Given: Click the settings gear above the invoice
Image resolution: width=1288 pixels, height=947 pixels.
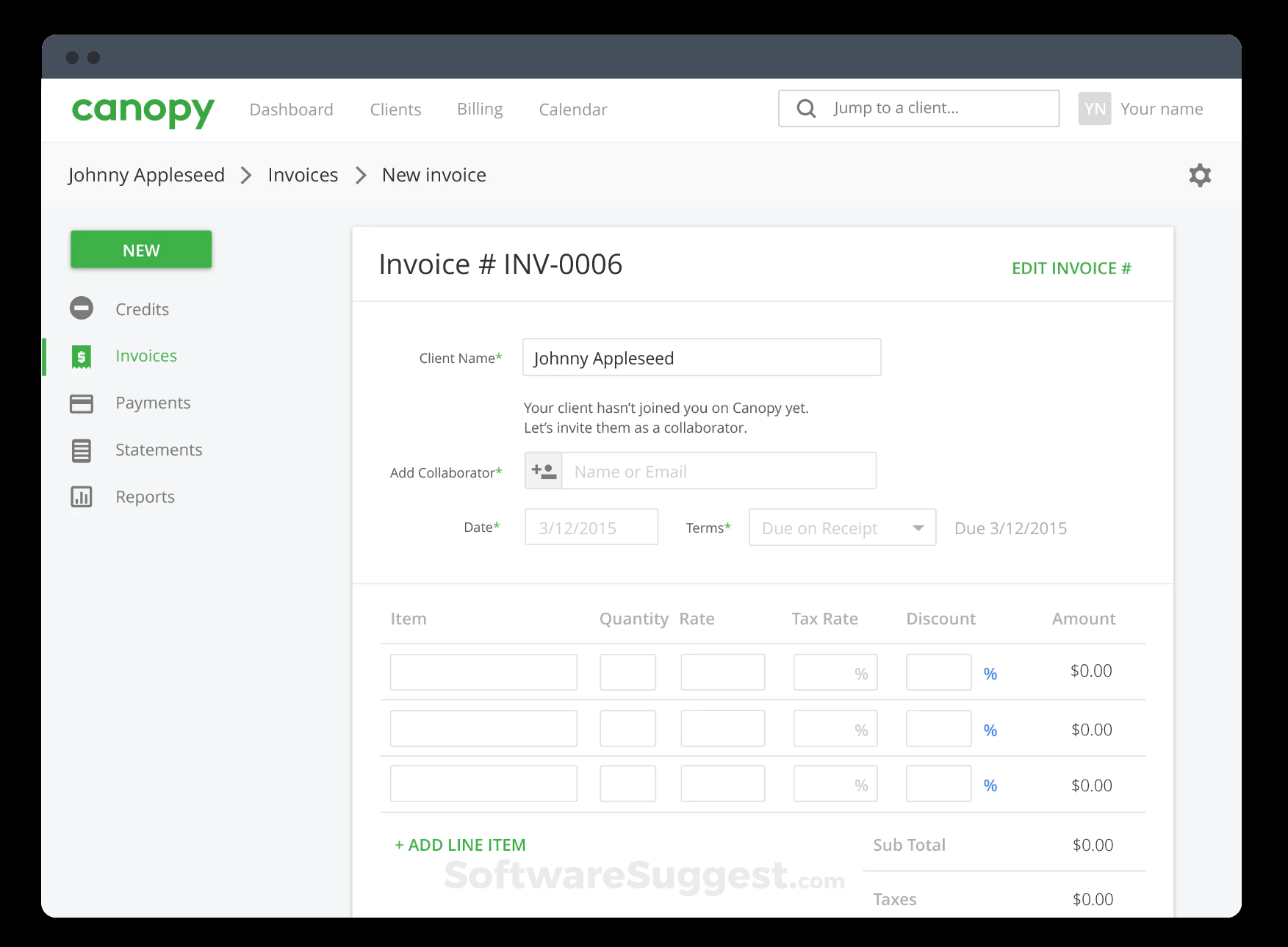Looking at the screenshot, I should (1200, 175).
